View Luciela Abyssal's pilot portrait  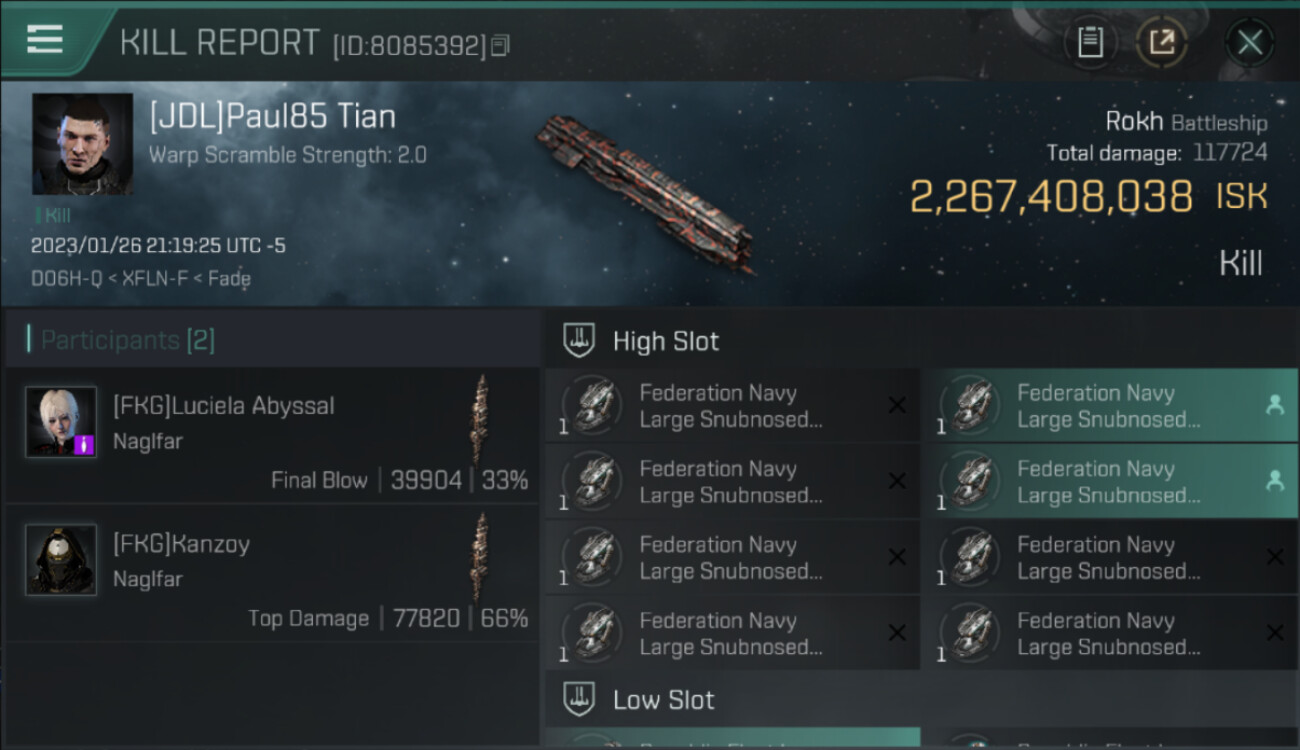click(x=61, y=422)
